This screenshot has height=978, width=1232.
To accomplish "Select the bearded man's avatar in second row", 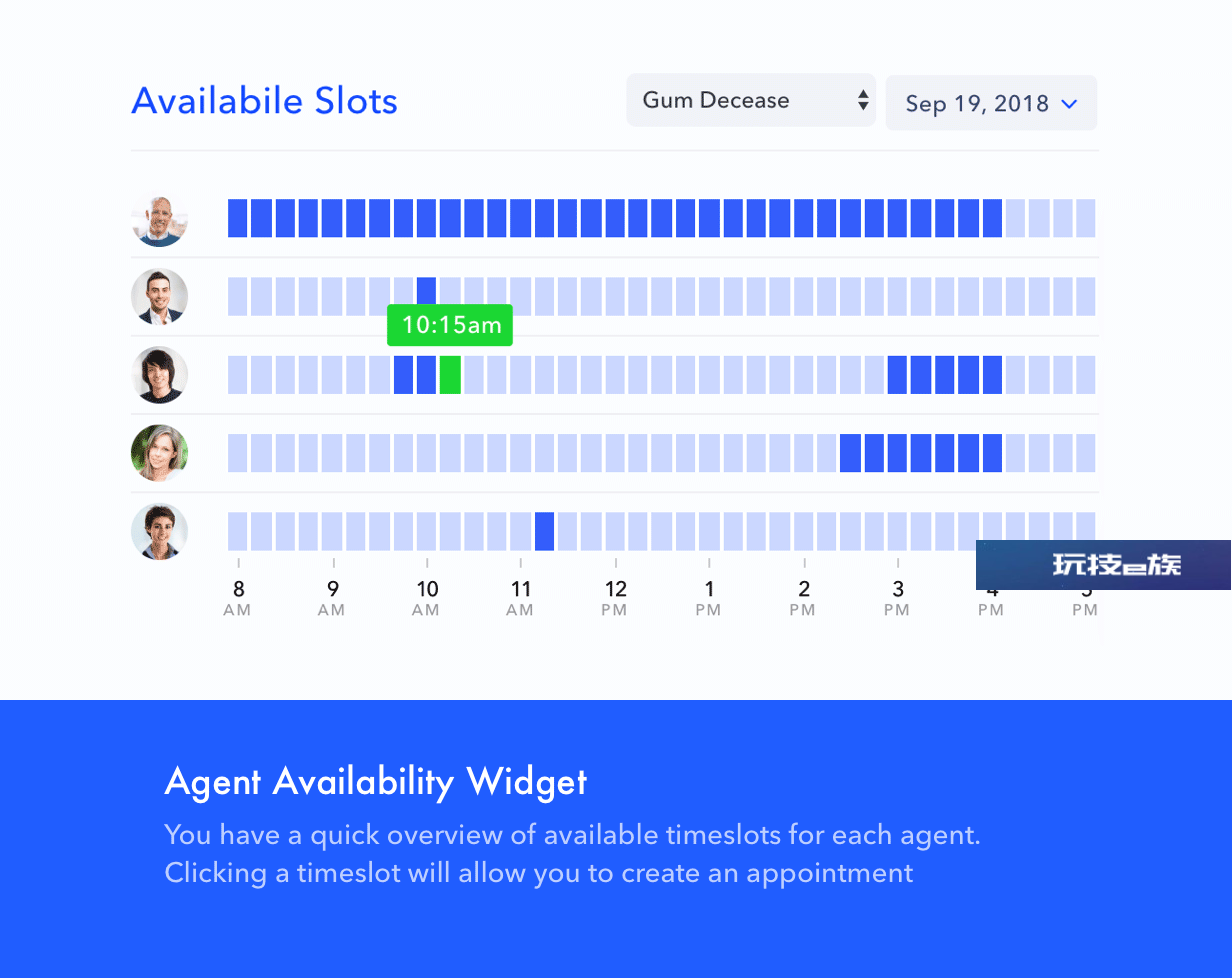I will [x=159, y=296].
